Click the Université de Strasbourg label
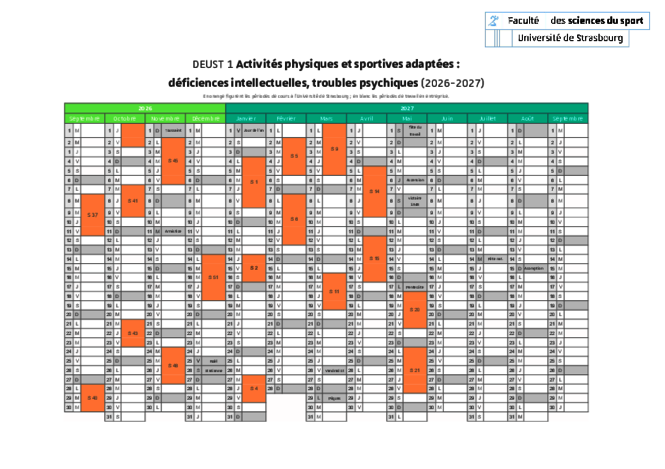665x469 pixels. (571, 37)
